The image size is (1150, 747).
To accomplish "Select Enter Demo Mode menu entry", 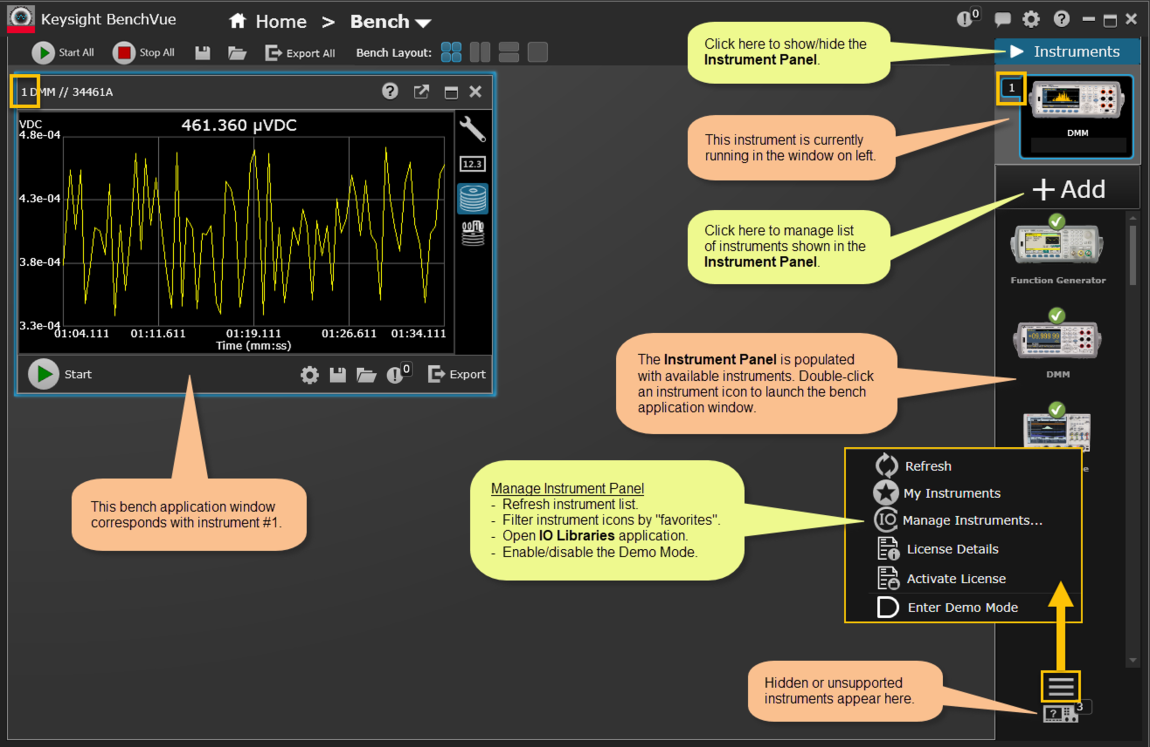I will pyautogui.click(x=962, y=607).
